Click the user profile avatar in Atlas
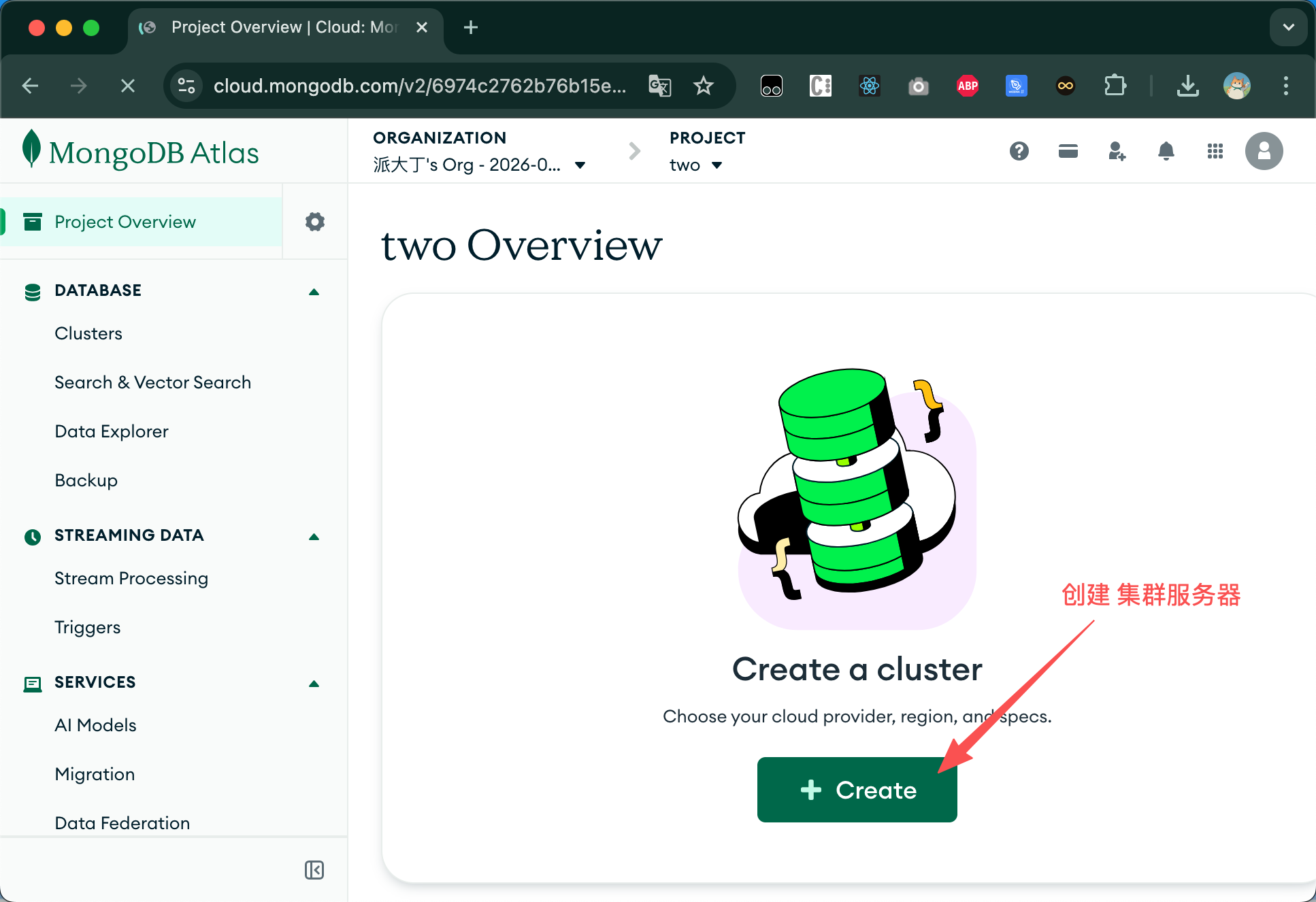The width and height of the screenshot is (1316, 902). [x=1264, y=151]
